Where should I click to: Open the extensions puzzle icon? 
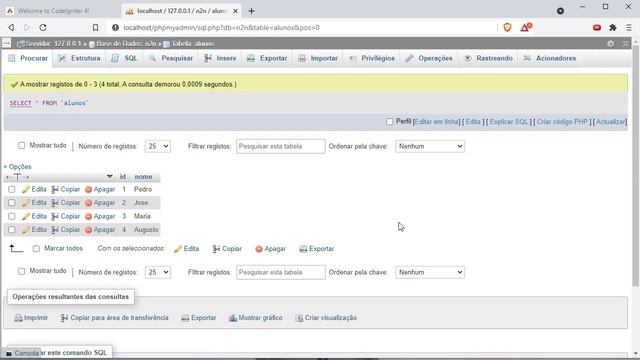click(x=613, y=27)
